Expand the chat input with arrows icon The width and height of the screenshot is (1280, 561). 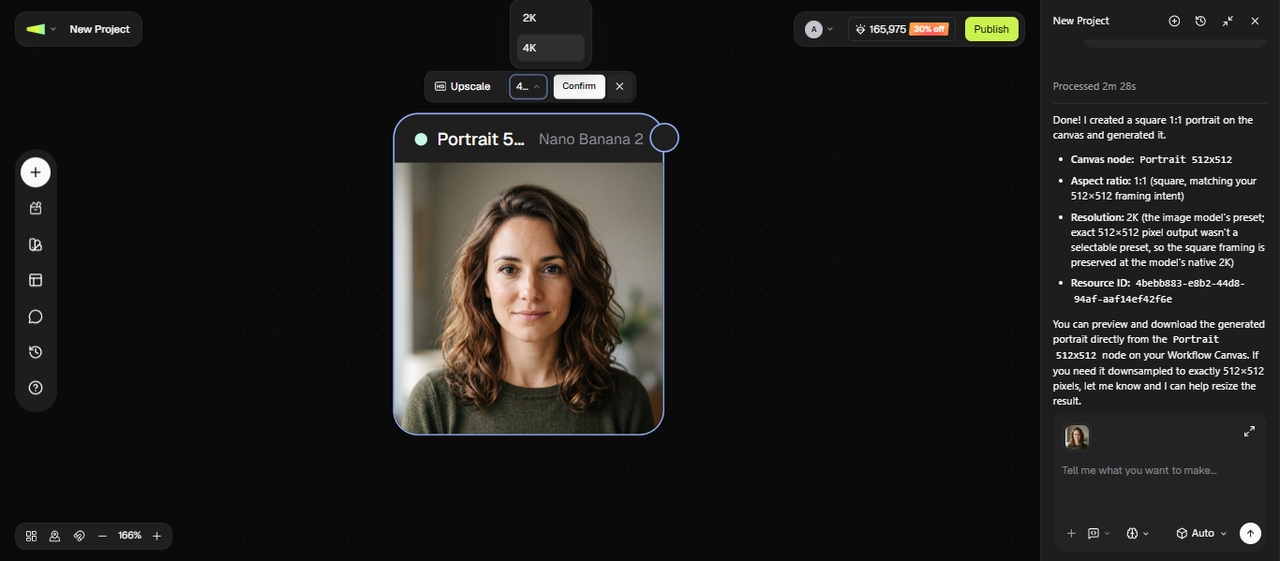click(1249, 431)
